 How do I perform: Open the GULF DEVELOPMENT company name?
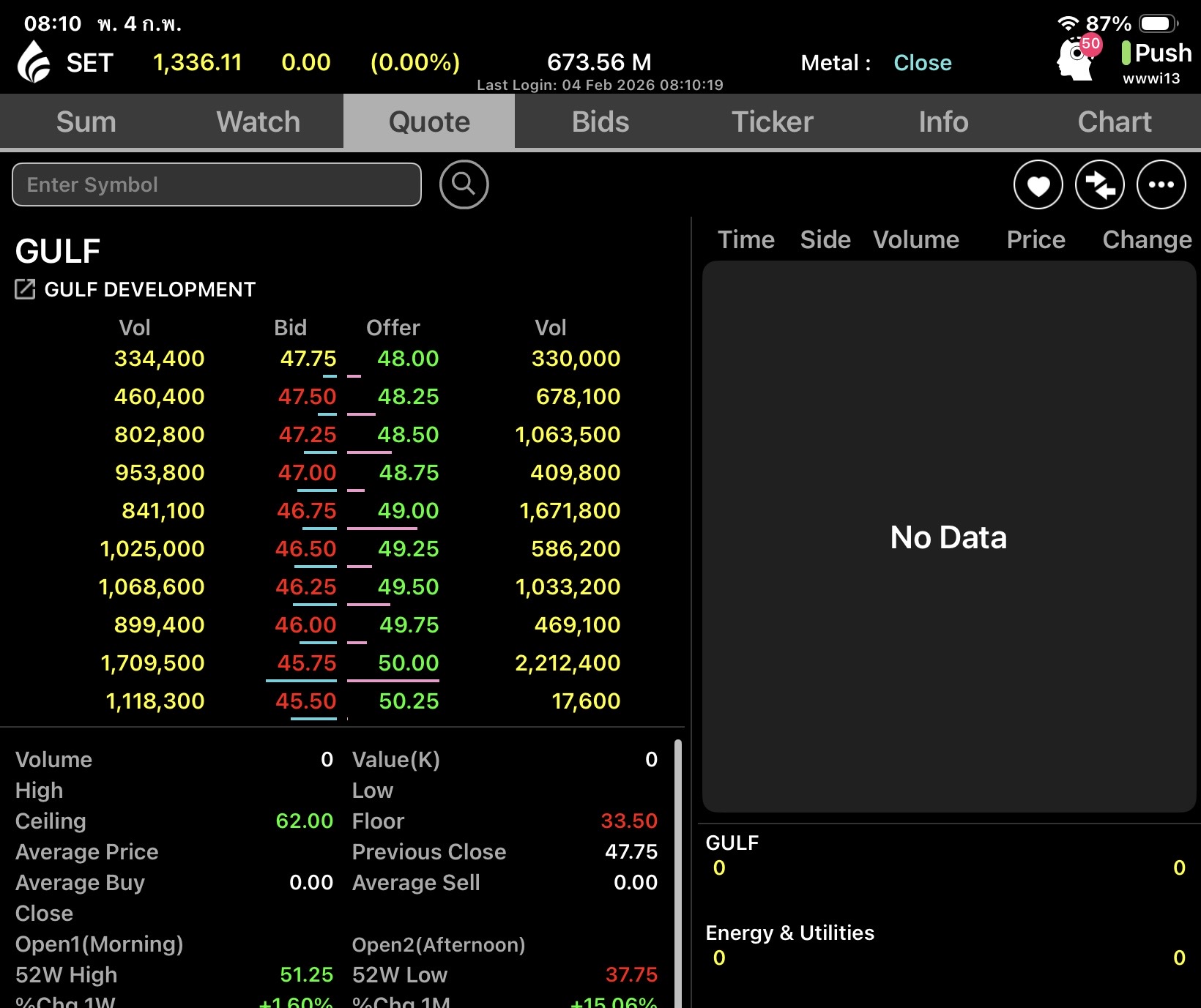pyautogui.click(x=150, y=289)
